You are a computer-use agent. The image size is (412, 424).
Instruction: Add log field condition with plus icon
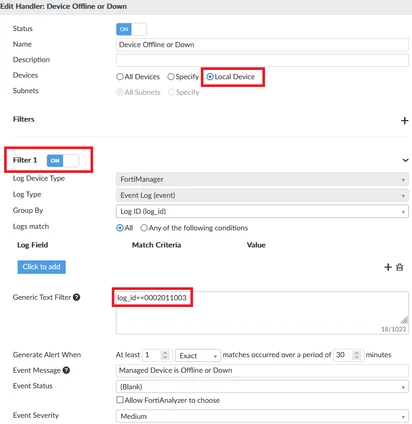coord(388,267)
